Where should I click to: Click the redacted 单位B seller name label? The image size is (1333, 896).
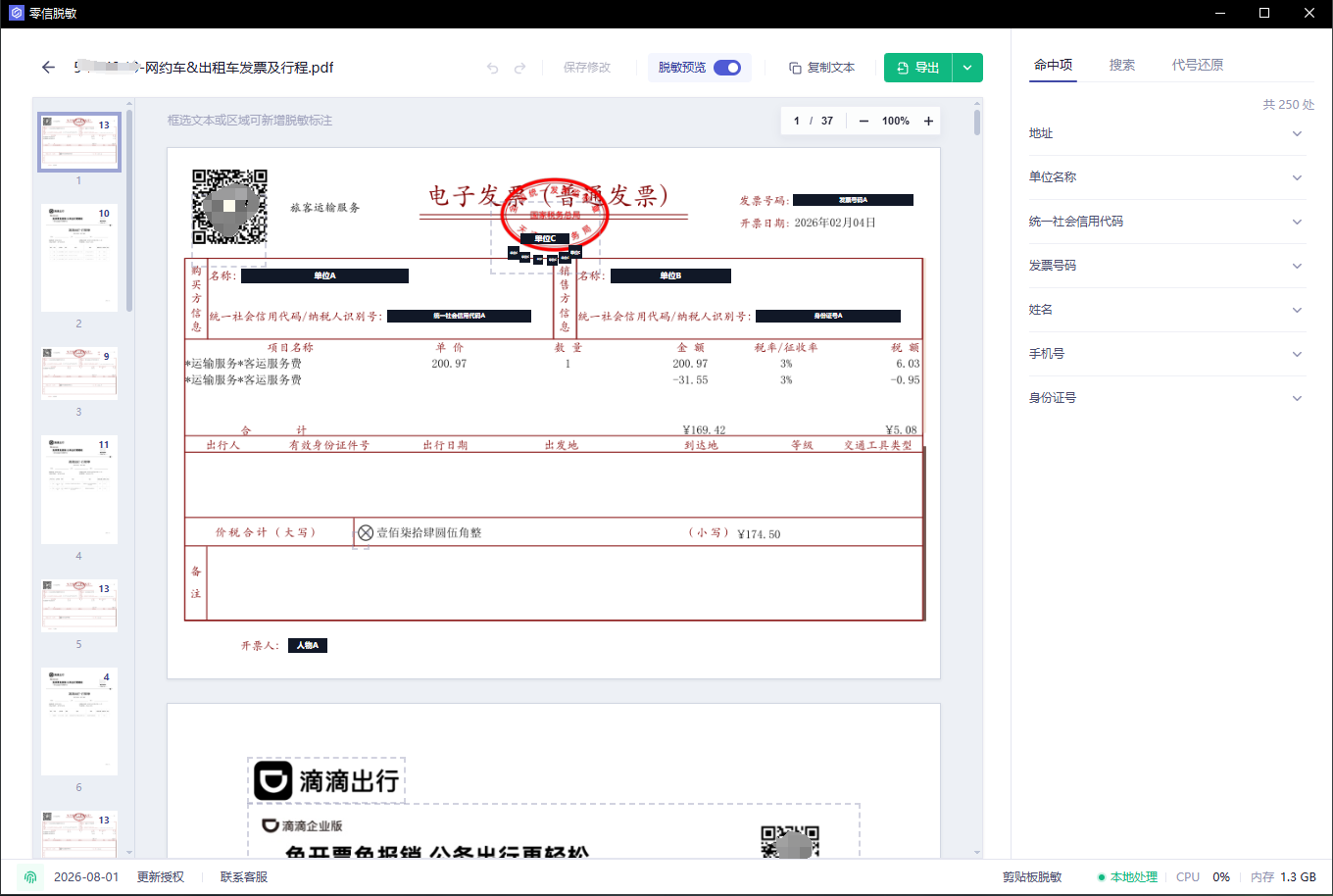tap(670, 276)
